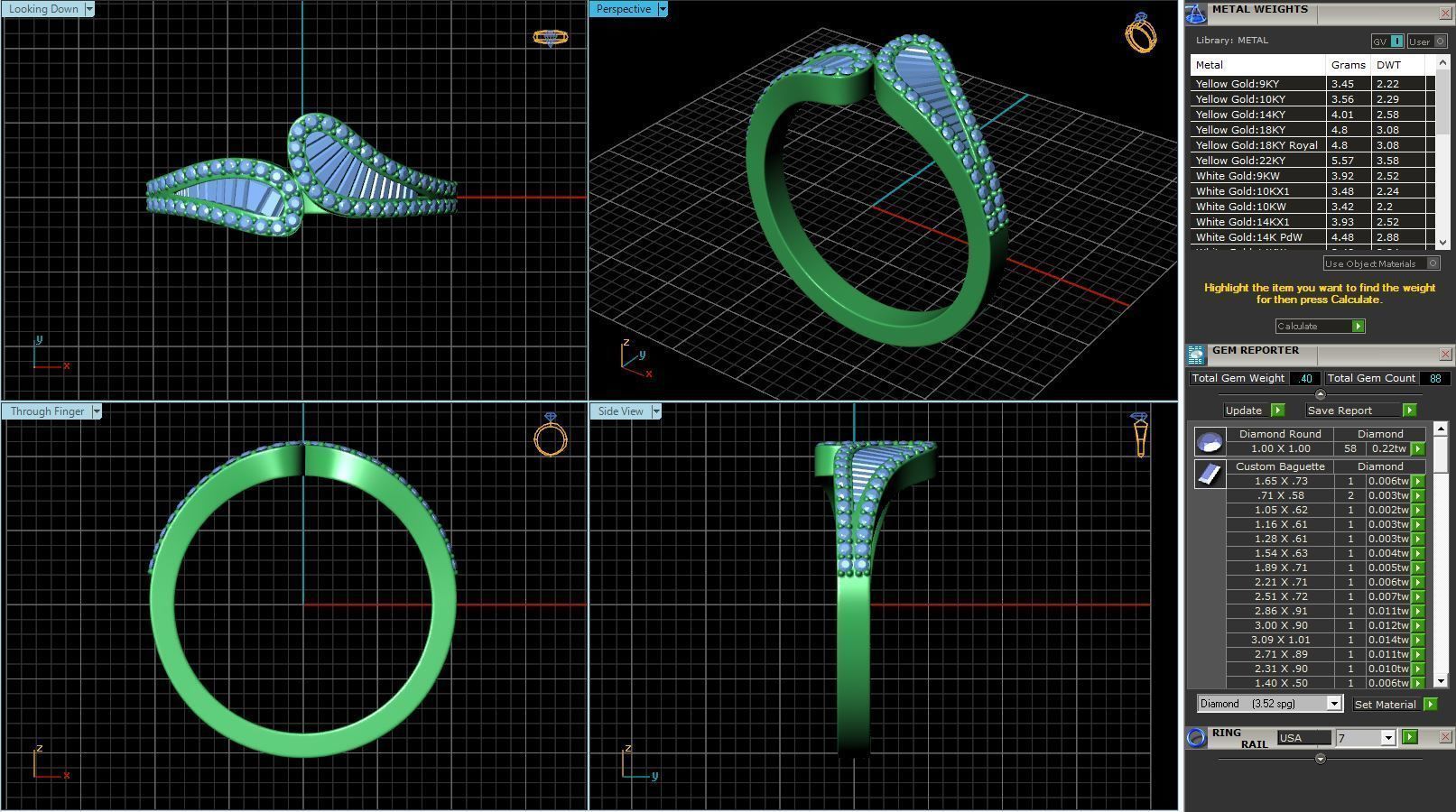Click green arrow beside Calculate
Screen dimensions: 1456x812
pyautogui.click(x=1359, y=327)
